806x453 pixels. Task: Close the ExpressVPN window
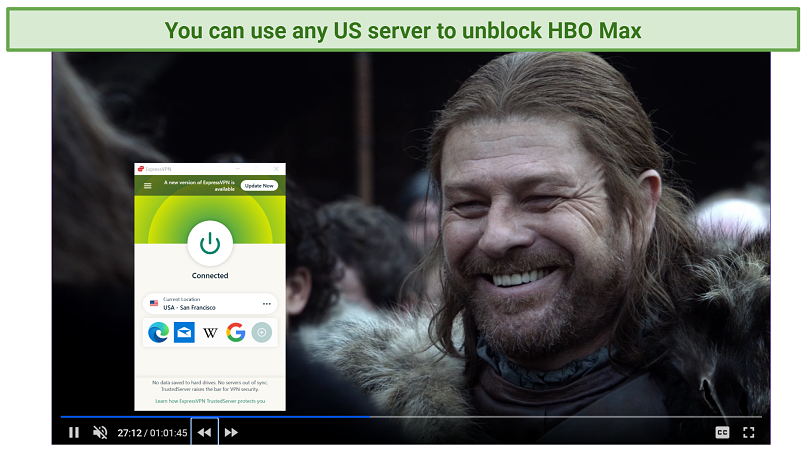click(276, 169)
